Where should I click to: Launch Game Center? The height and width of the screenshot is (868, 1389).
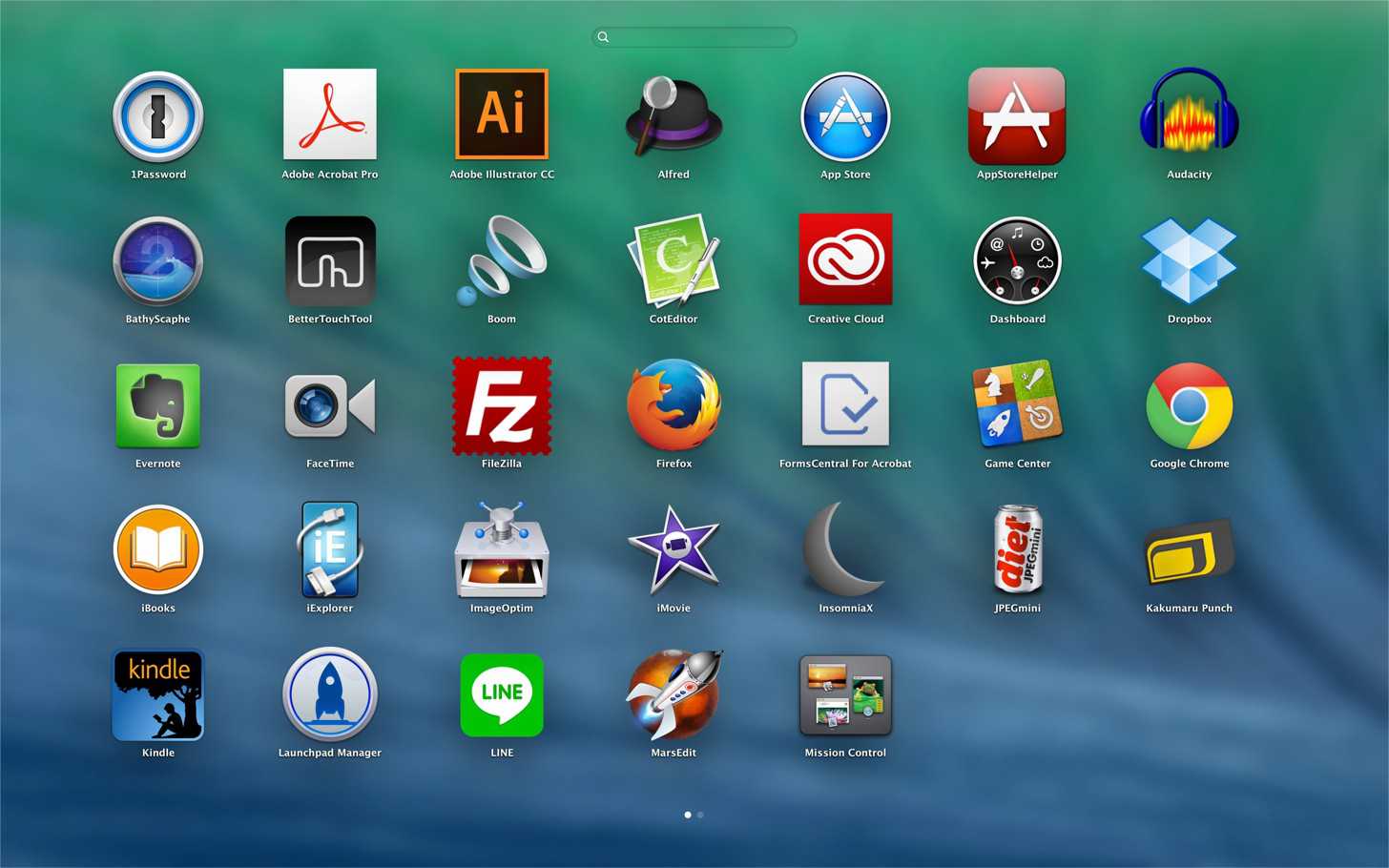[1017, 404]
